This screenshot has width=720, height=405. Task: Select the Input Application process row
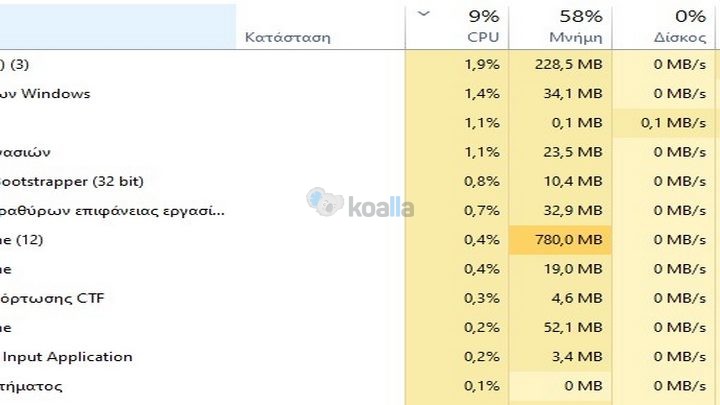(66, 356)
